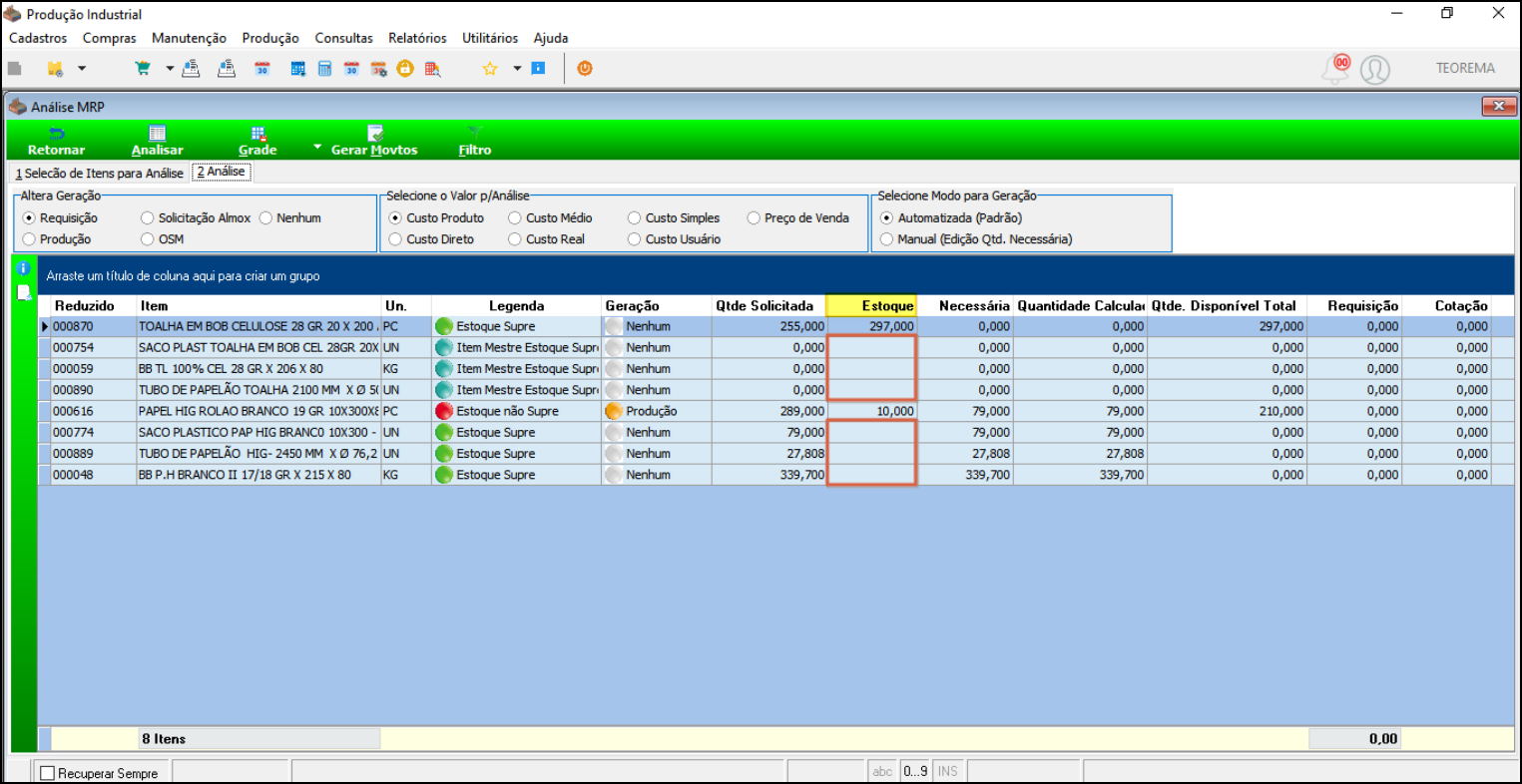1522x784 pixels.
Task: Click the Cotação column header
Action: [1447, 306]
